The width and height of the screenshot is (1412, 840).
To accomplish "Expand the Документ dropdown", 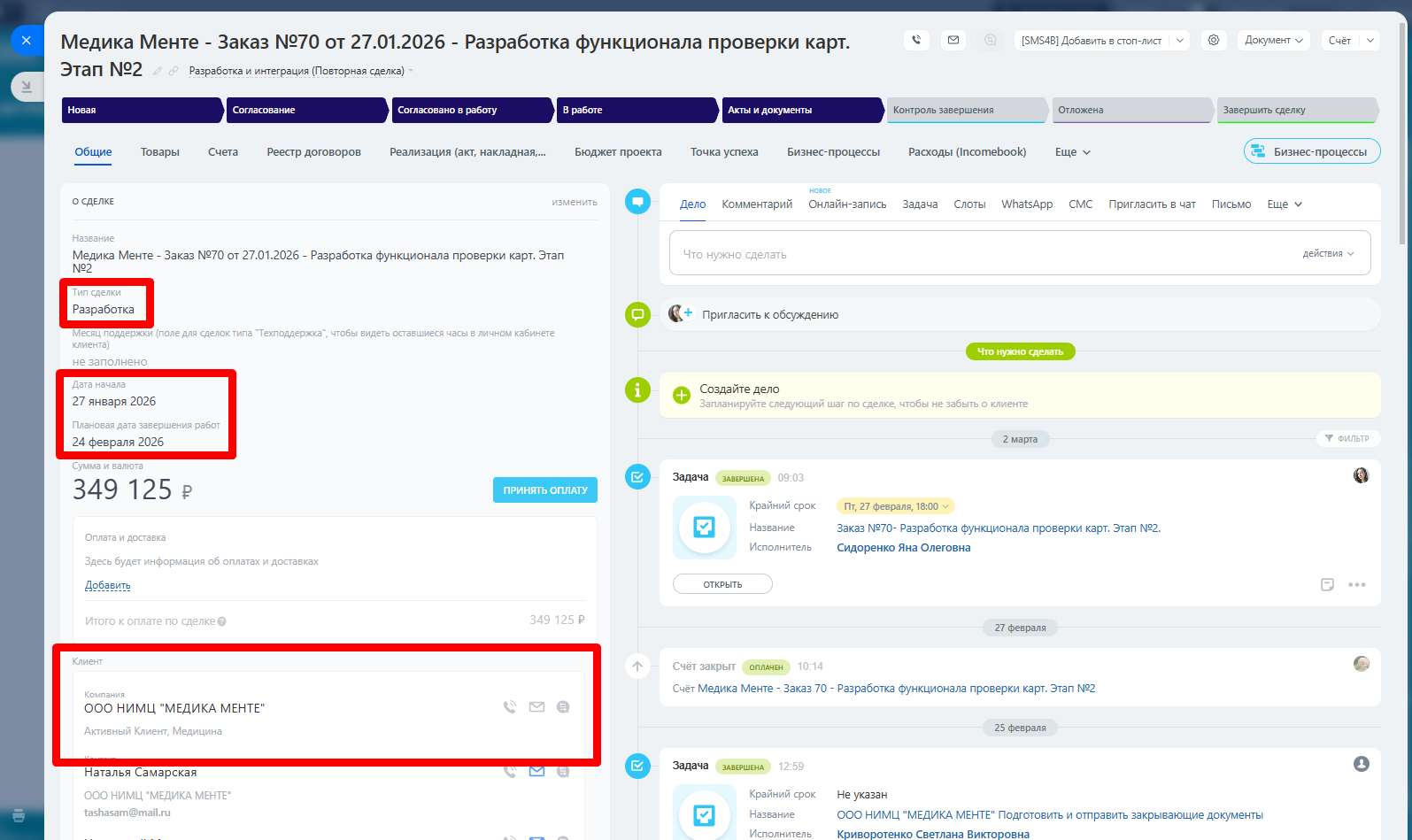I will pos(1273,40).
